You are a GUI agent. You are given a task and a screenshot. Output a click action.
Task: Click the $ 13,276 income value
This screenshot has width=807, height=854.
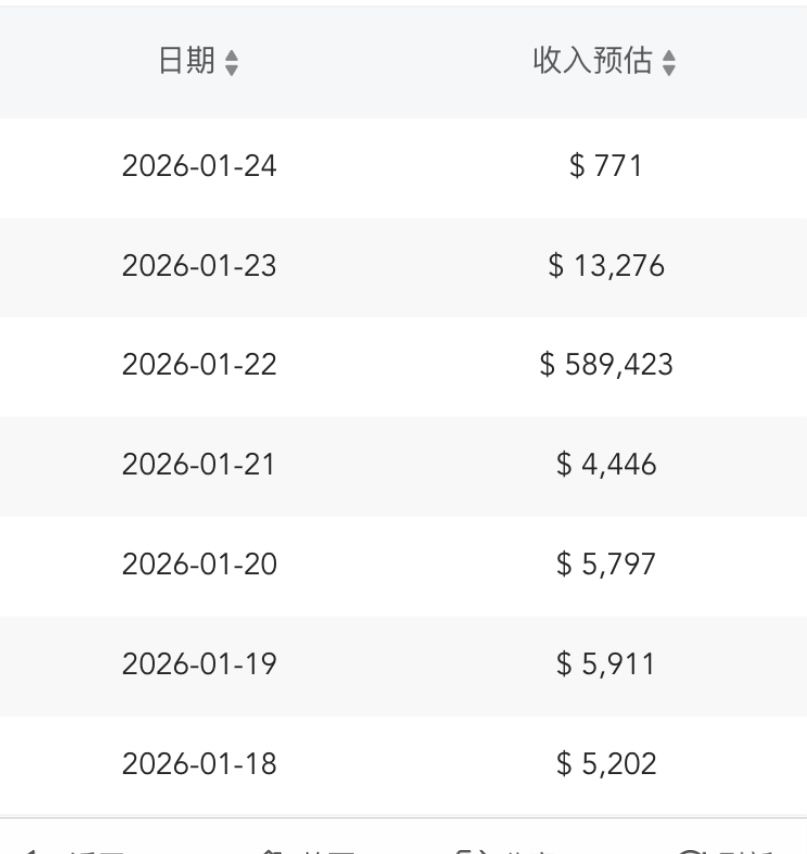coord(605,266)
